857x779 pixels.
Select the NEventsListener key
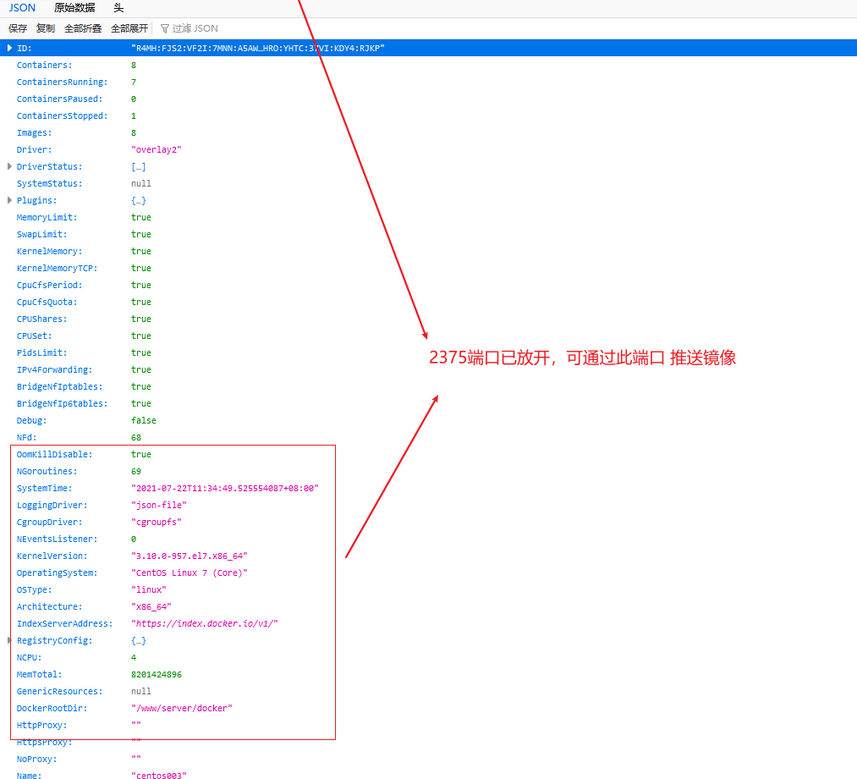[x=57, y=540]
